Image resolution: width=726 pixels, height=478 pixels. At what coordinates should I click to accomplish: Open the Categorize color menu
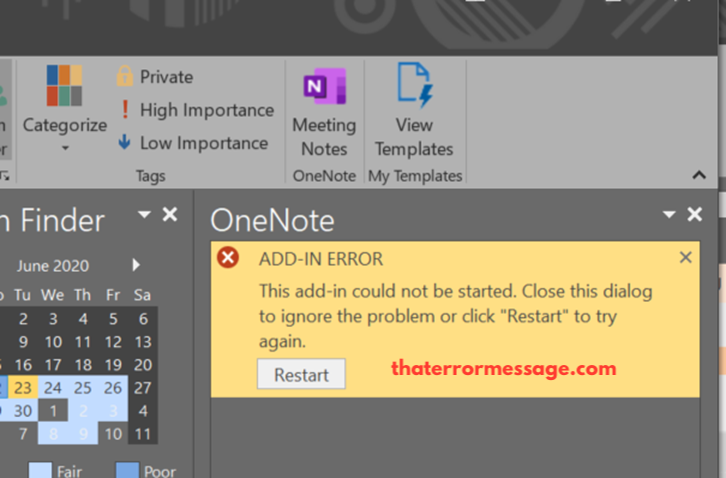[64, 109]
